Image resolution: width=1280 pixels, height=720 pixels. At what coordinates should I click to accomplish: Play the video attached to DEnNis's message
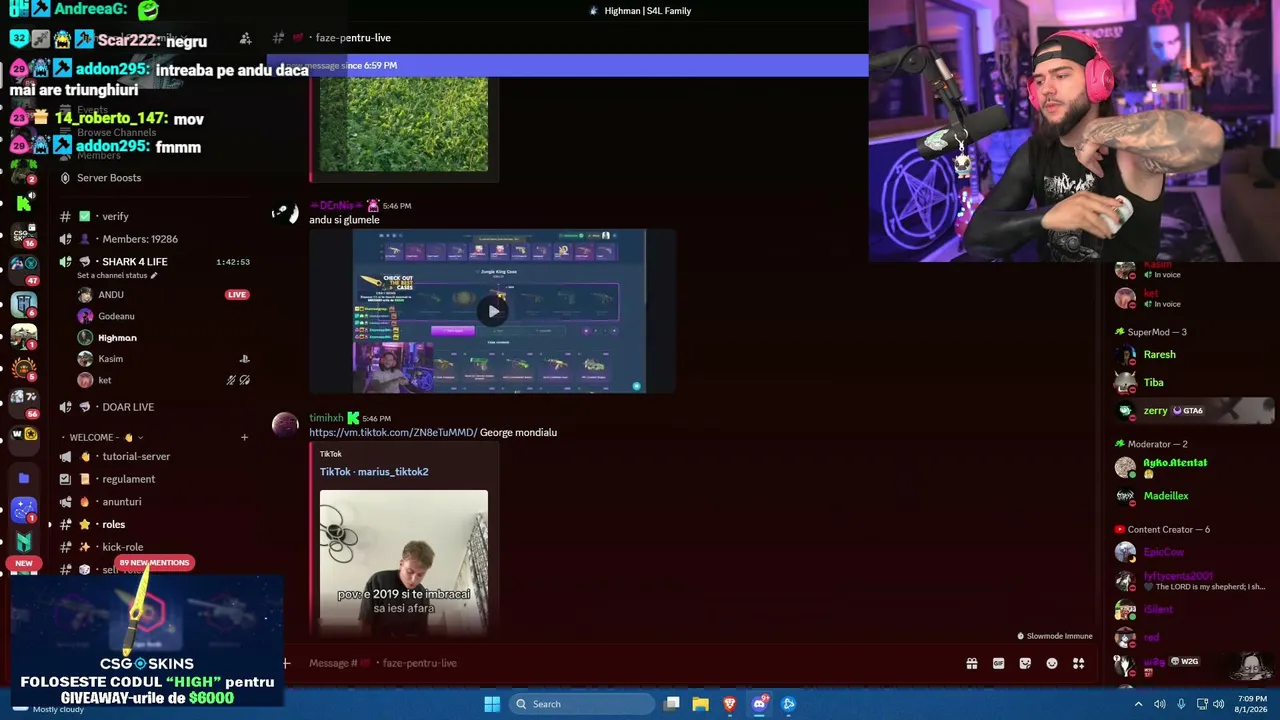point(493,311)
